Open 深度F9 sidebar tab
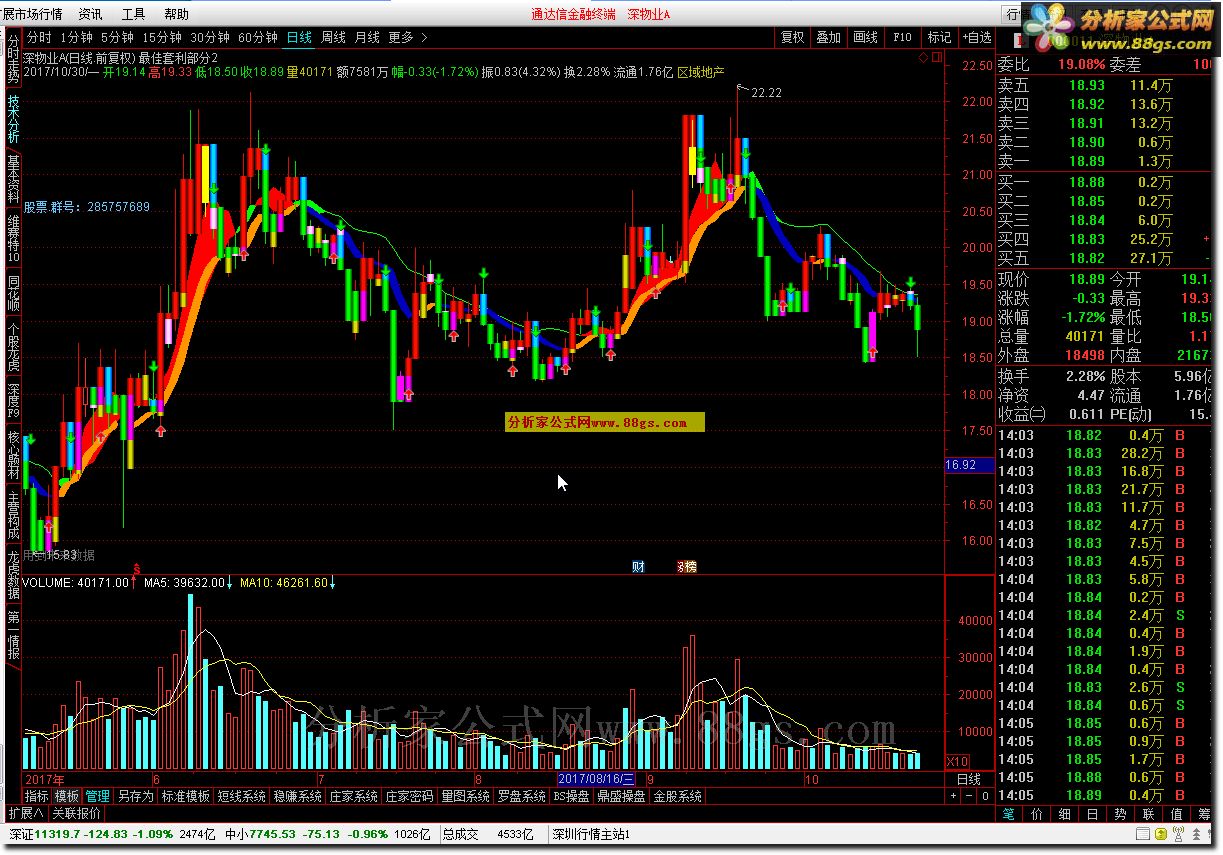The image size is (1223, 855). point(13,400)
